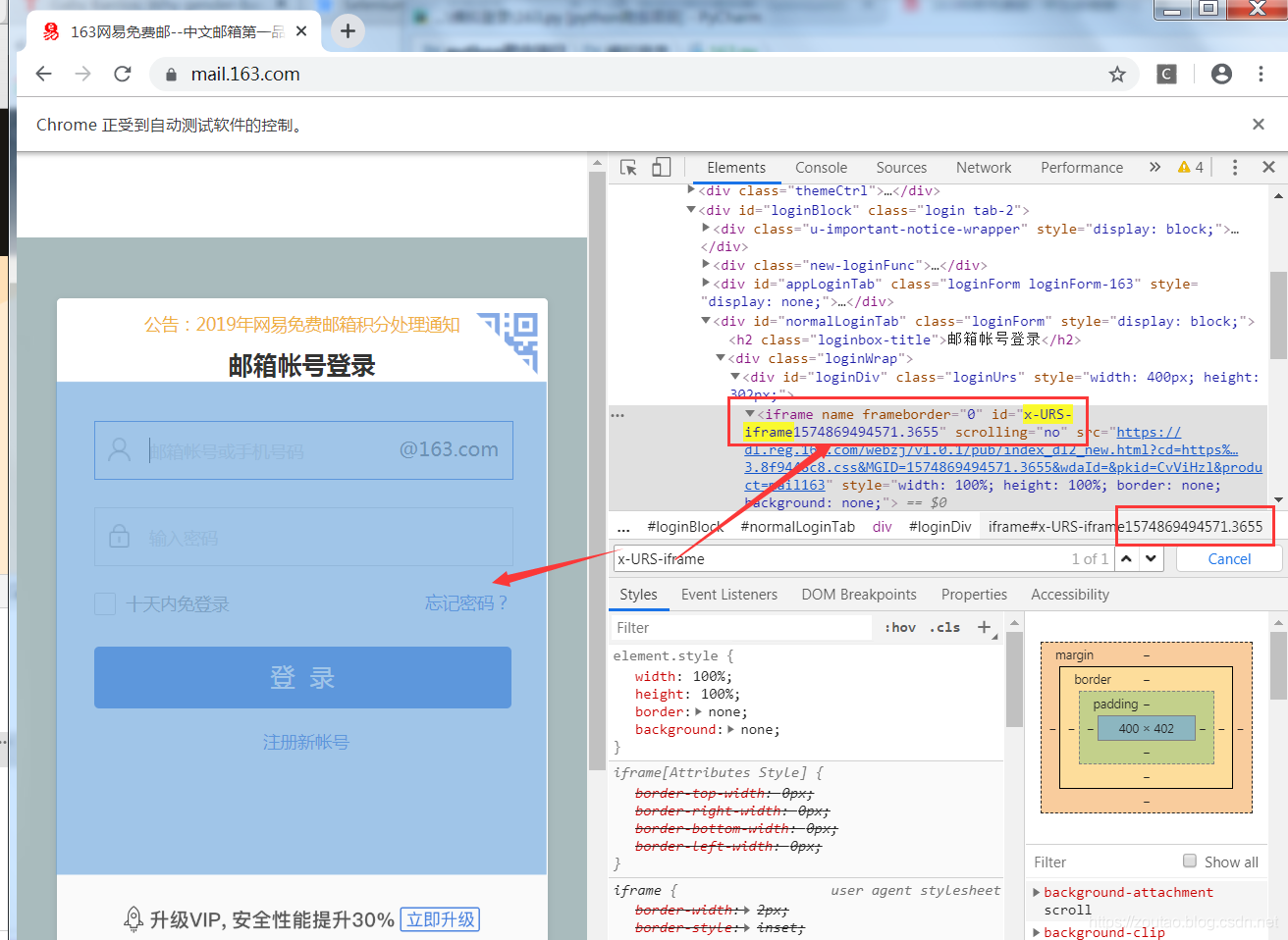Open the 忘记密码 link
The image size is (1288, 940).
(466, 603)
